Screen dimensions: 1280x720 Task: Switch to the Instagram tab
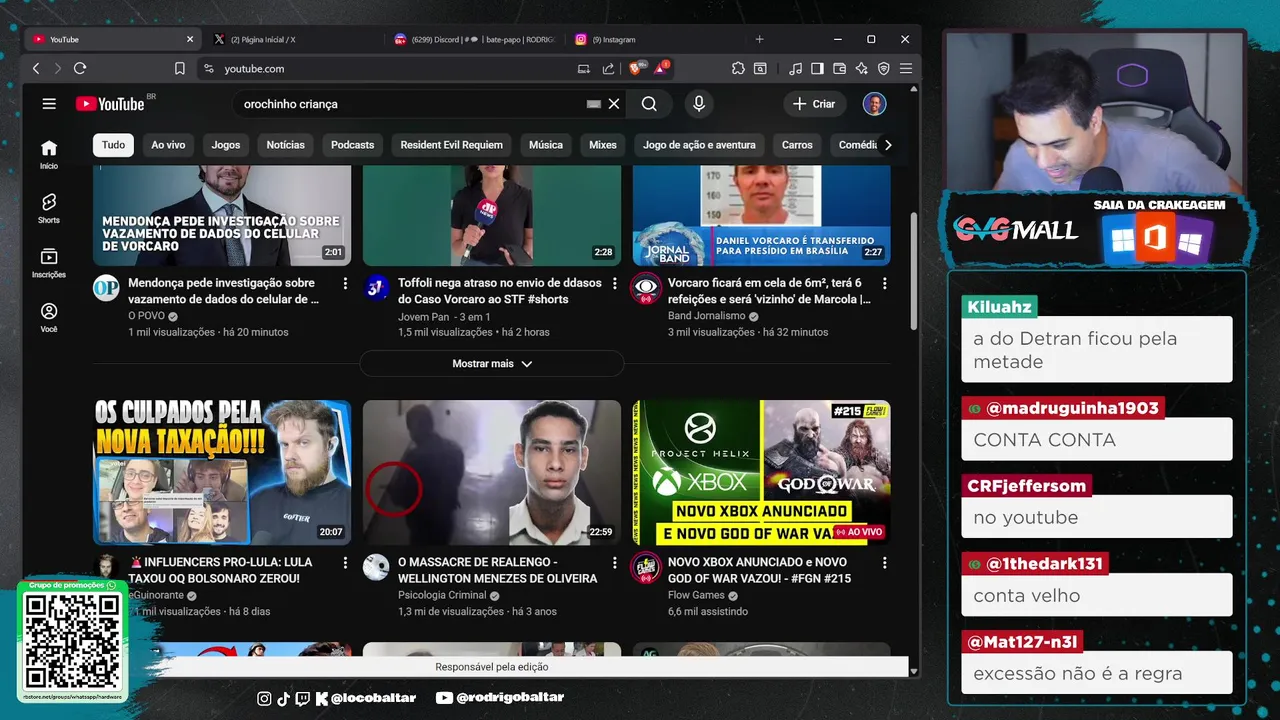(653, 39)
